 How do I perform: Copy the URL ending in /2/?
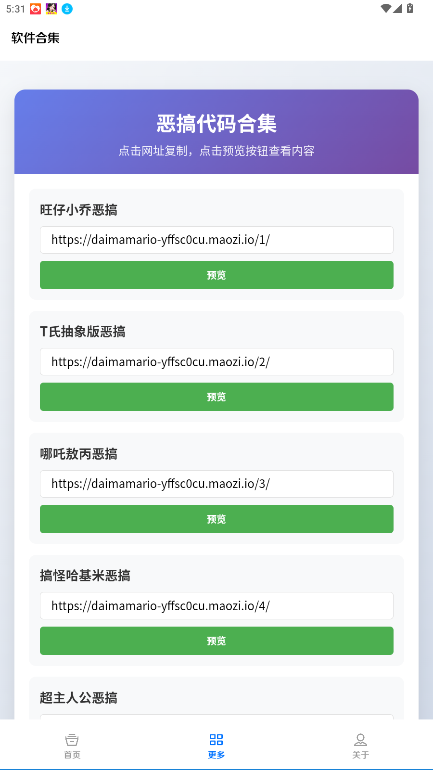click(216, 362)
